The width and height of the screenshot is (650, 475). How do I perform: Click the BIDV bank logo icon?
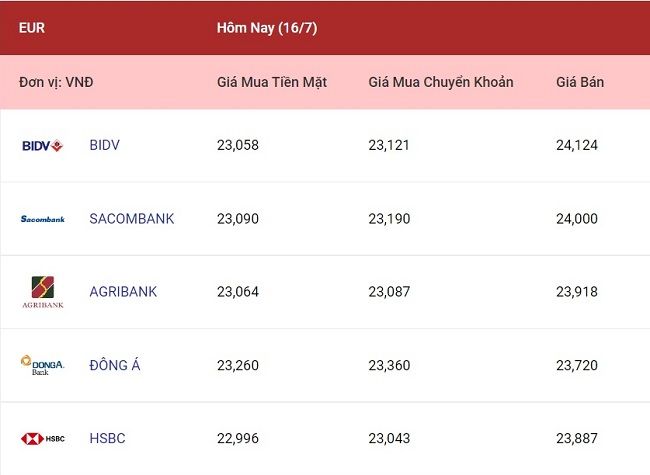point(42,145)
